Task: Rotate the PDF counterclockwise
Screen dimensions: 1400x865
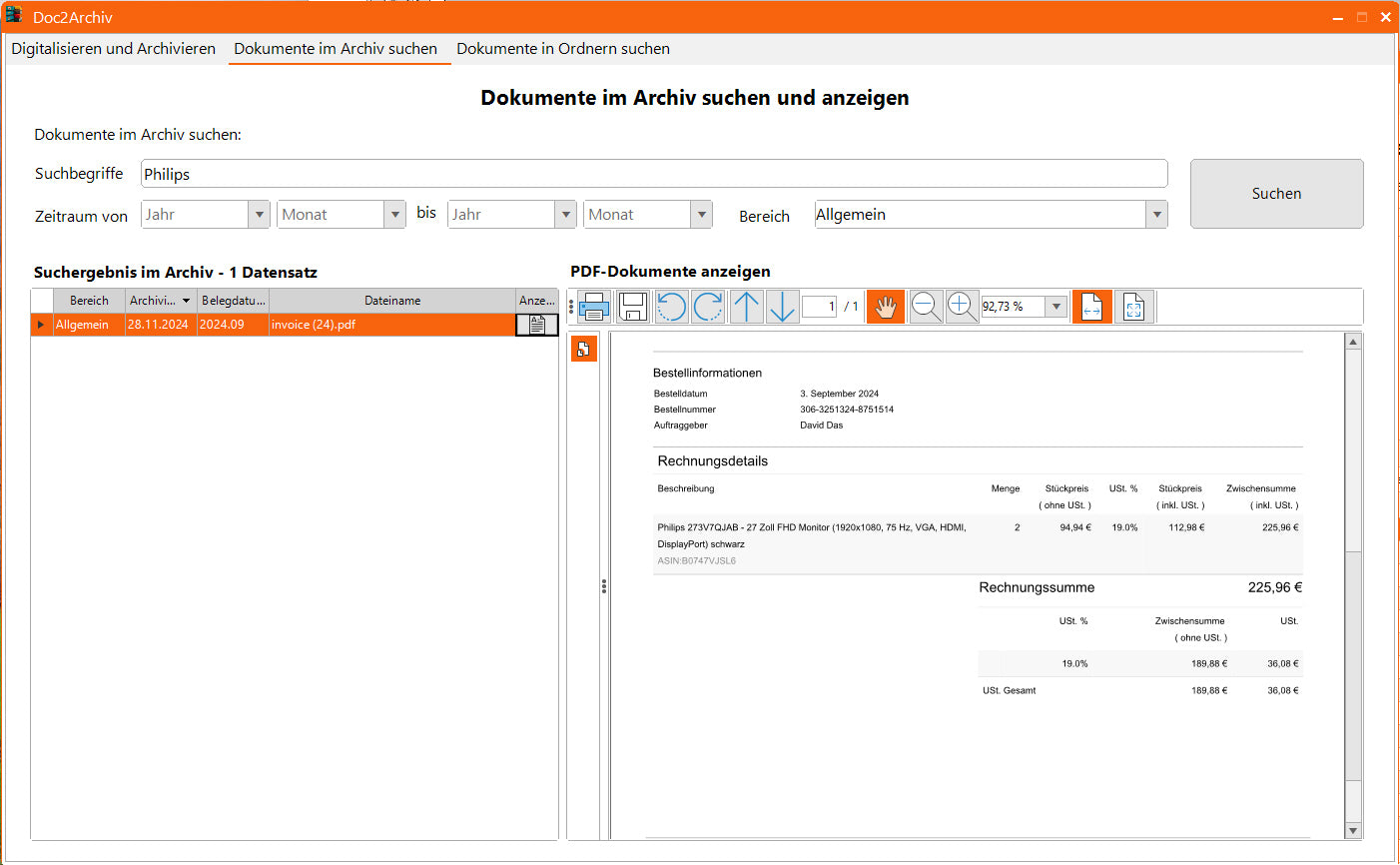Action: click(x=671, y=307)
